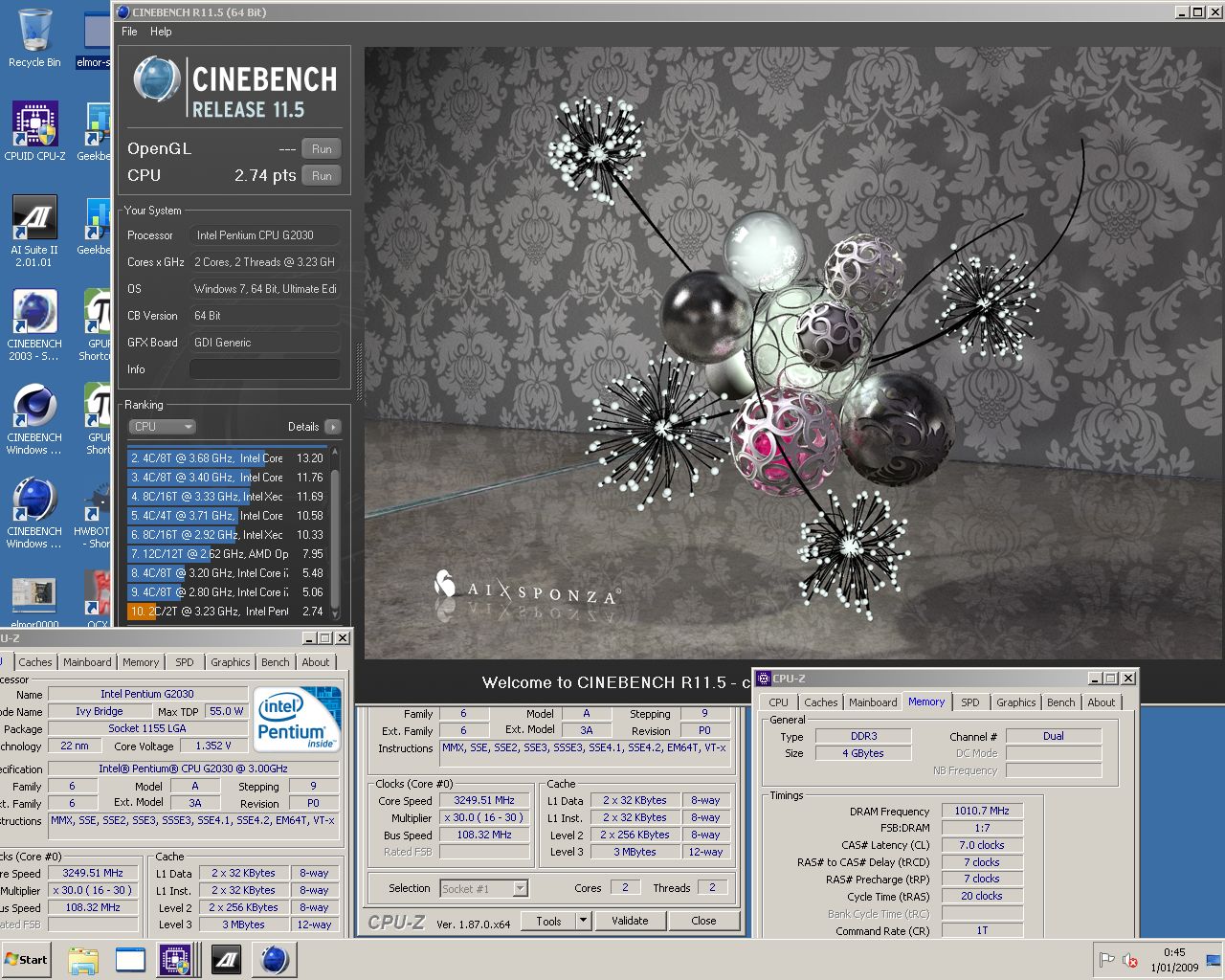Screen dimensions: 1225x980
Task: Open the AI Suite II desktop shortcut
Action: tap(34, 230)
